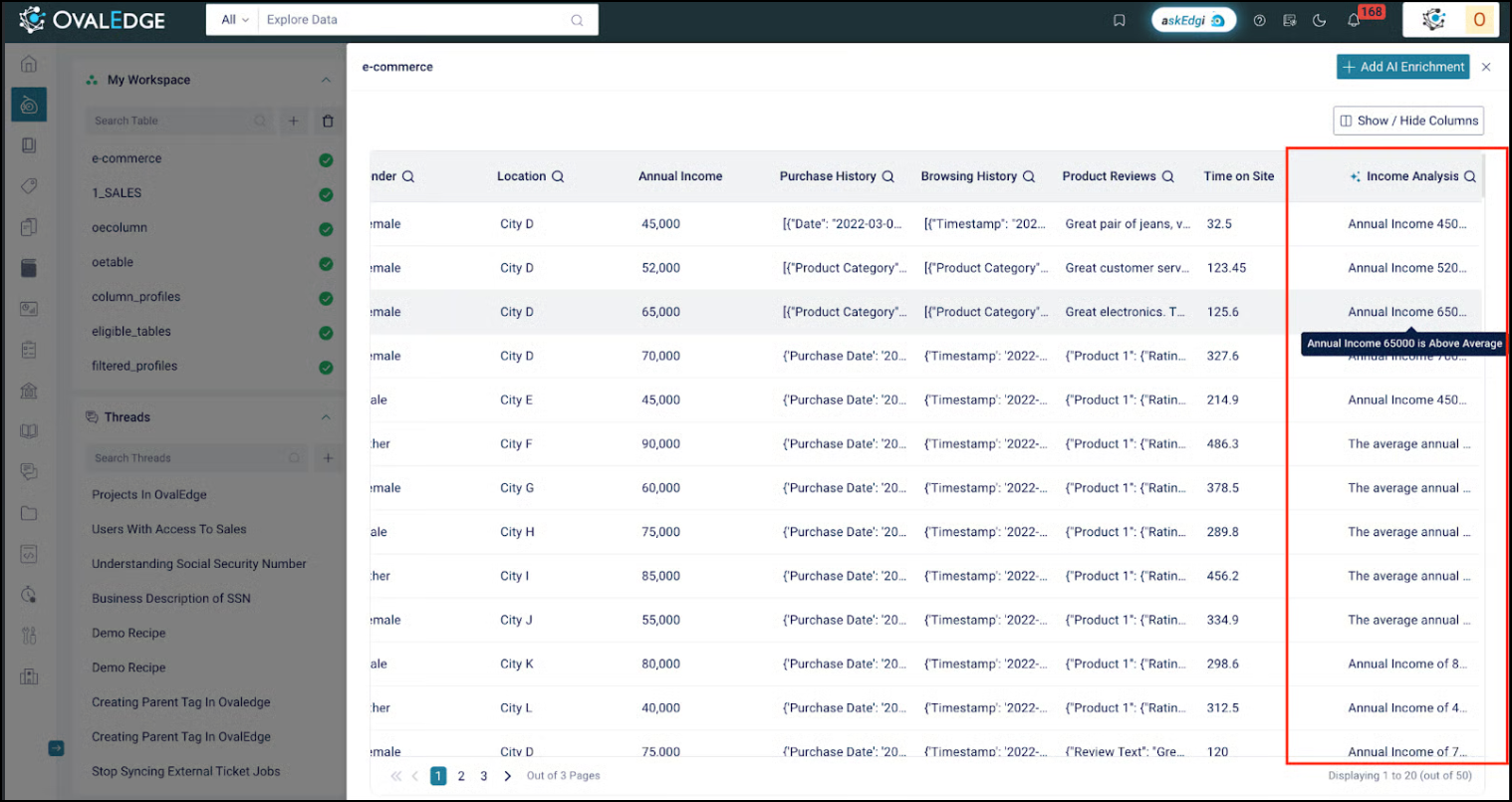Collapse the My Workspace section
This screenshot has height=802, width=1512.
[x=326, y=80]
